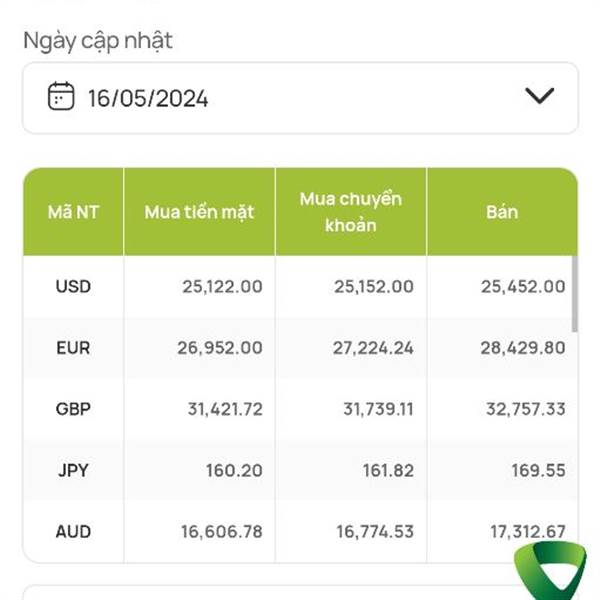Select the JPY currency row
Viewport: 600px width, 600px height.
click(300, 470)
